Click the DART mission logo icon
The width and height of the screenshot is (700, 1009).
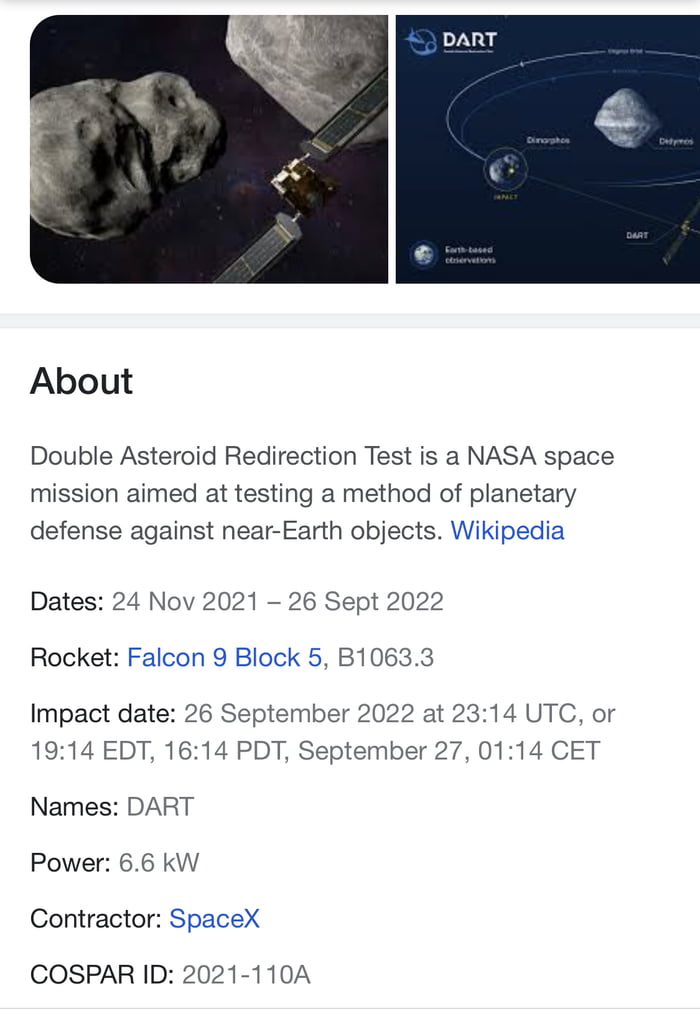(419, 41)
